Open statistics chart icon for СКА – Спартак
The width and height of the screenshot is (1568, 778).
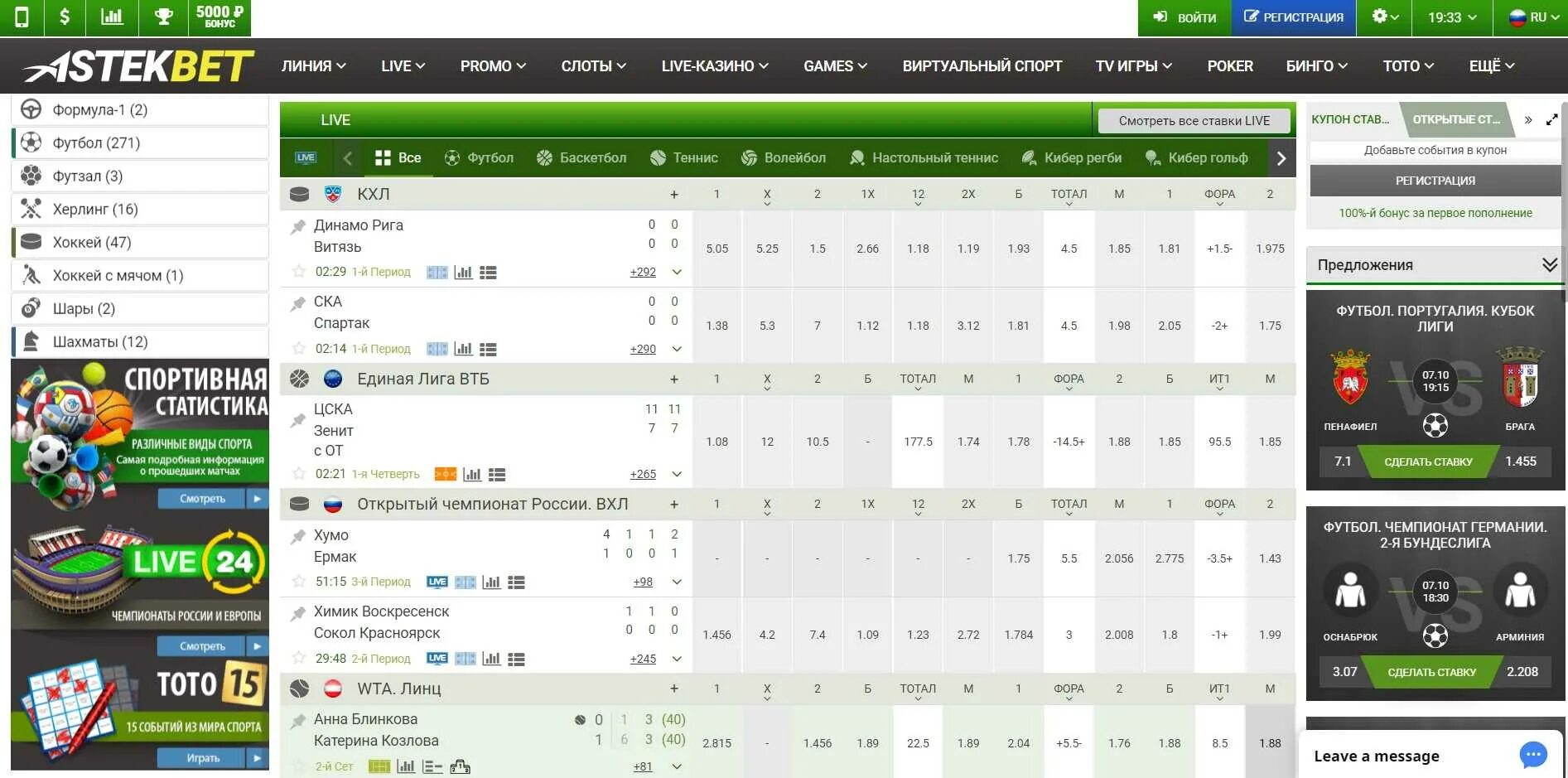pyautogui.click(x=463, y=350)
